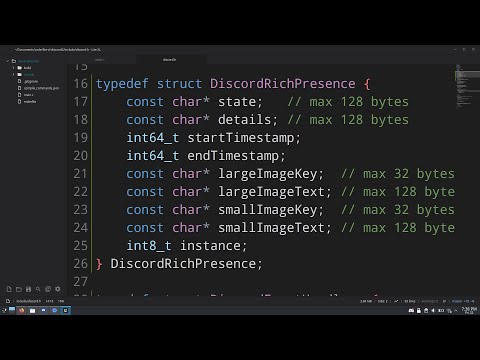The image size is (480, 360).
Task: Click the active Lite XL taskbar icon
Action: (65, 310)
